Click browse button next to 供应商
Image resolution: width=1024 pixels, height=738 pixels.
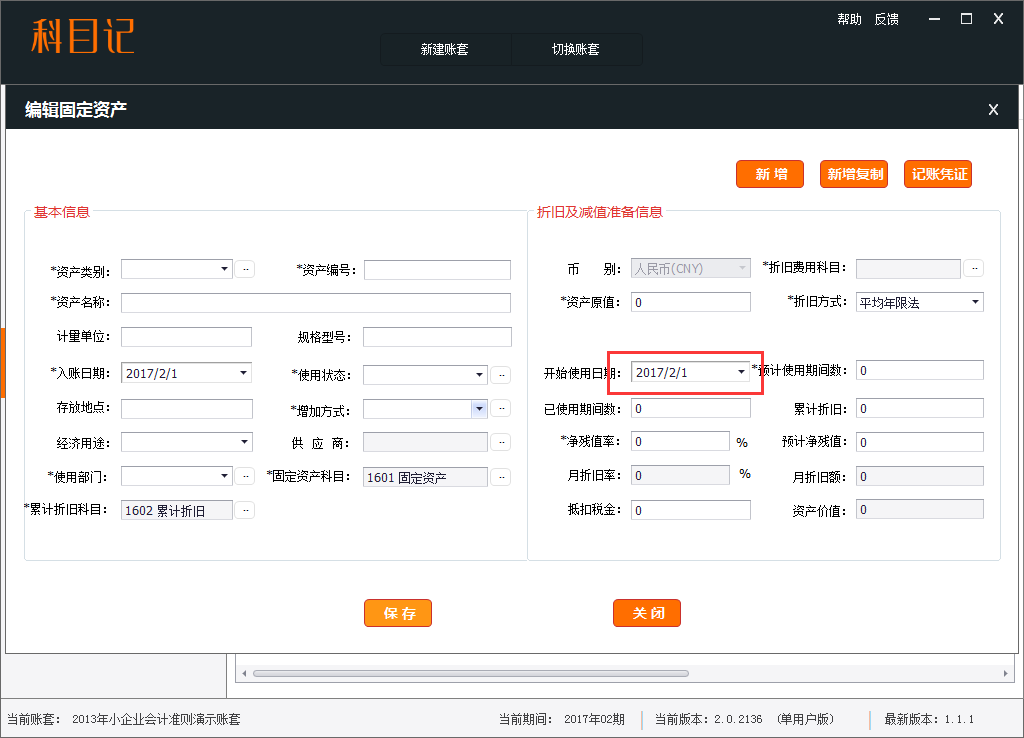point(500,442)
